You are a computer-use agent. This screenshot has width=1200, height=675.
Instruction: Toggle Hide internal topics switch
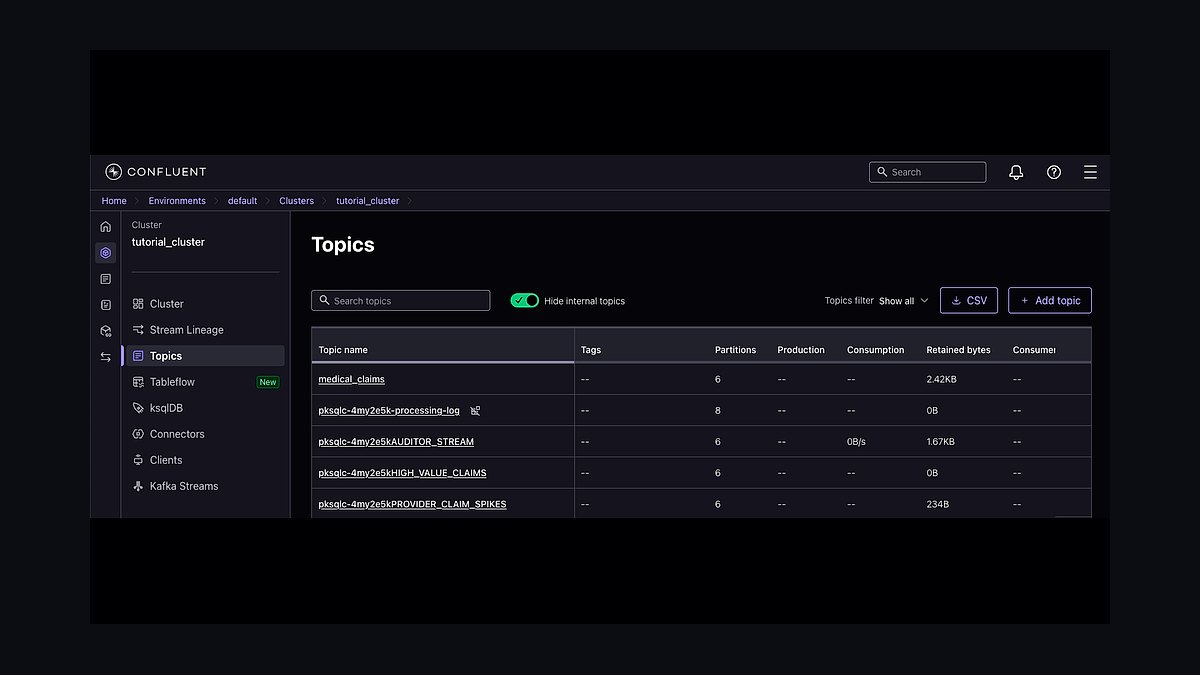click(525, 300)
